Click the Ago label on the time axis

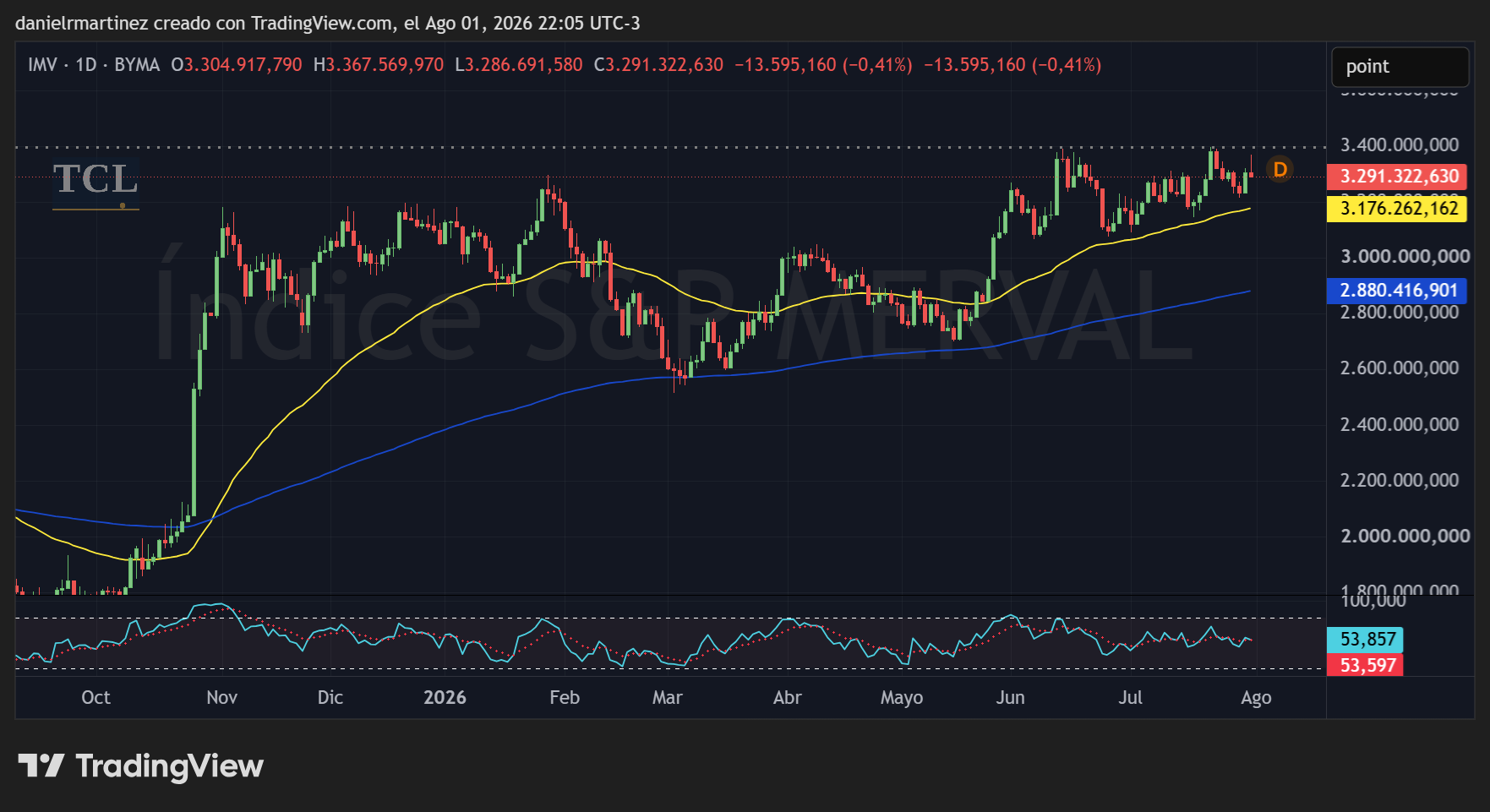pos(1256,698)
